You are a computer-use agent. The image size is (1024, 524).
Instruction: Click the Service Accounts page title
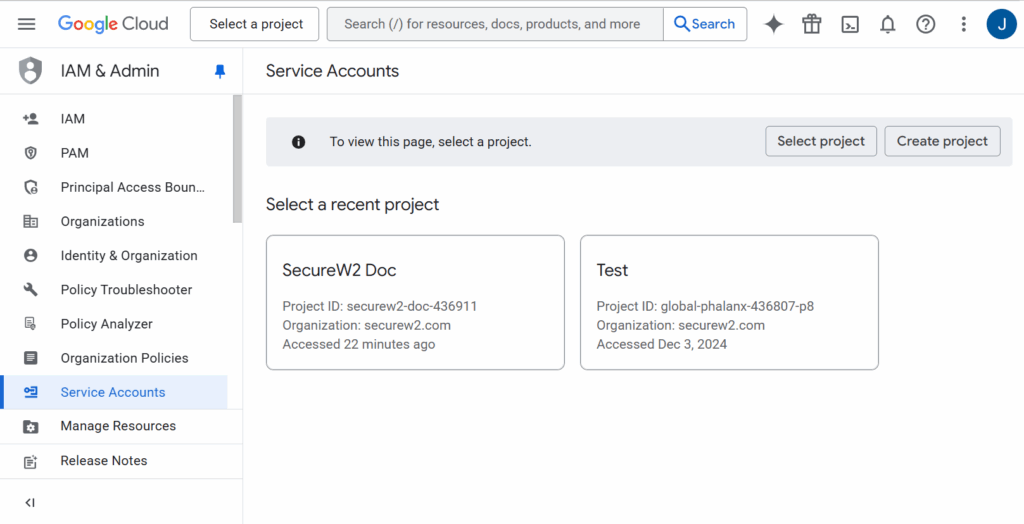pyautogui.click(x=332, y=71)
